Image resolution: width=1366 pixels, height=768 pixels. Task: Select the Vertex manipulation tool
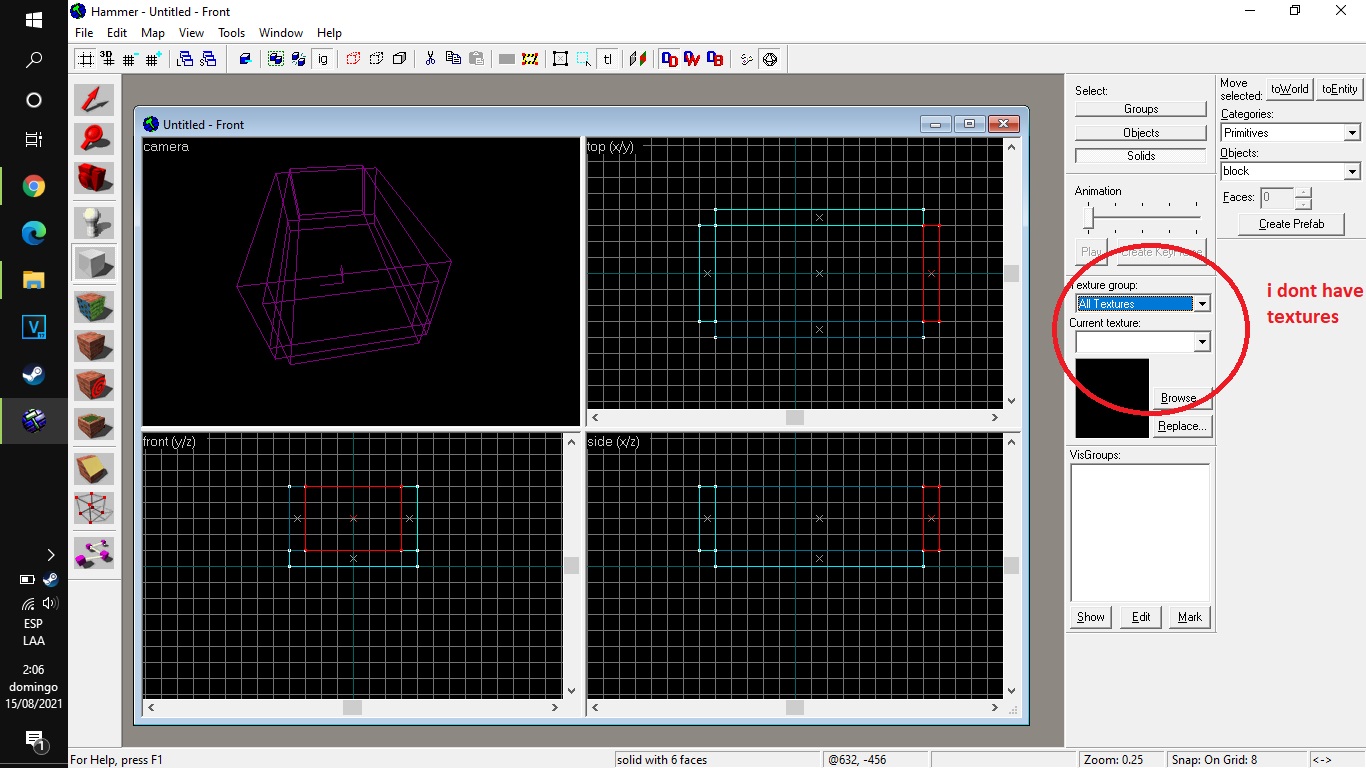pyautogui.click(x=94, y=507)
